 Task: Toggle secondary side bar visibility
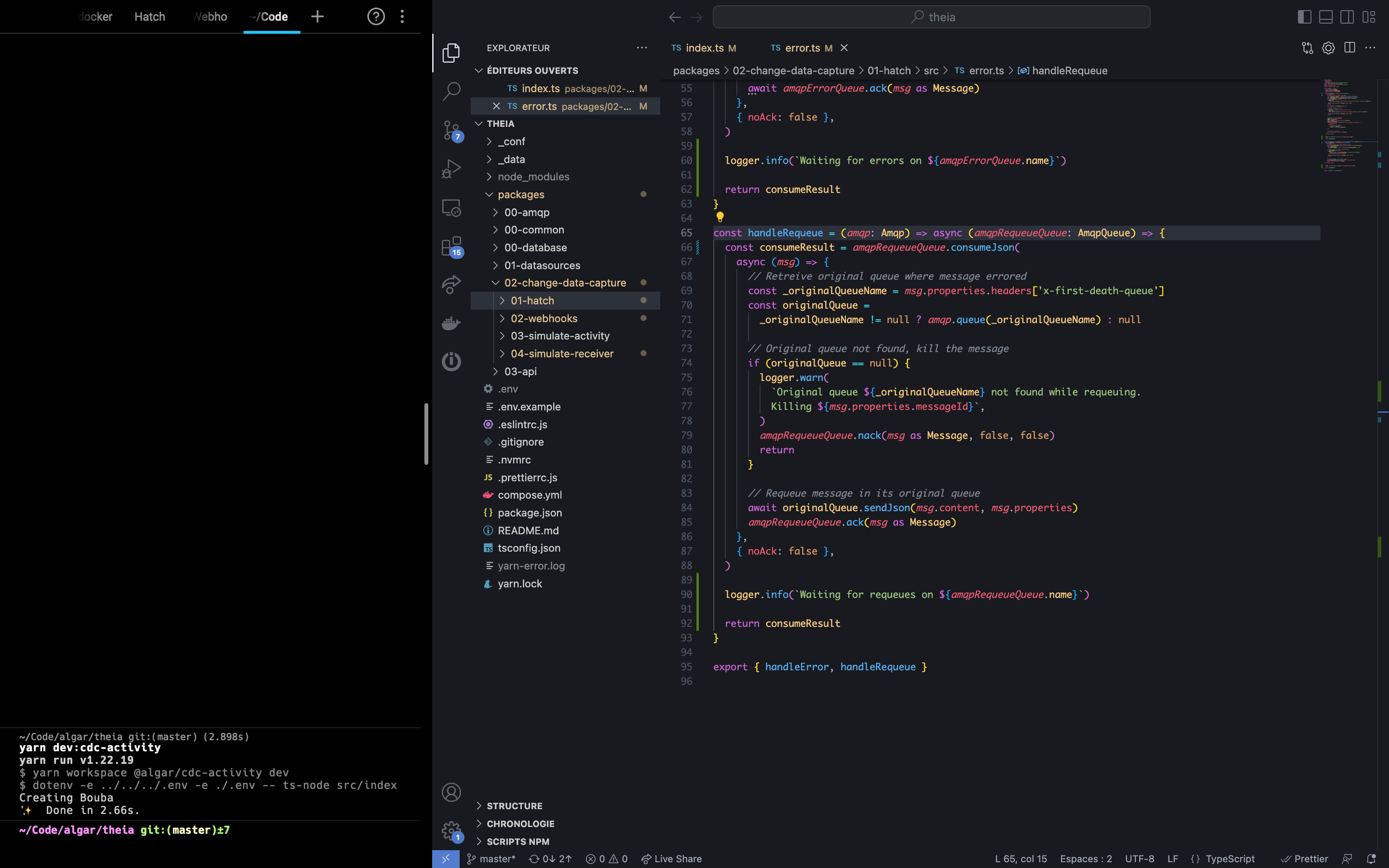[1347, 17]
